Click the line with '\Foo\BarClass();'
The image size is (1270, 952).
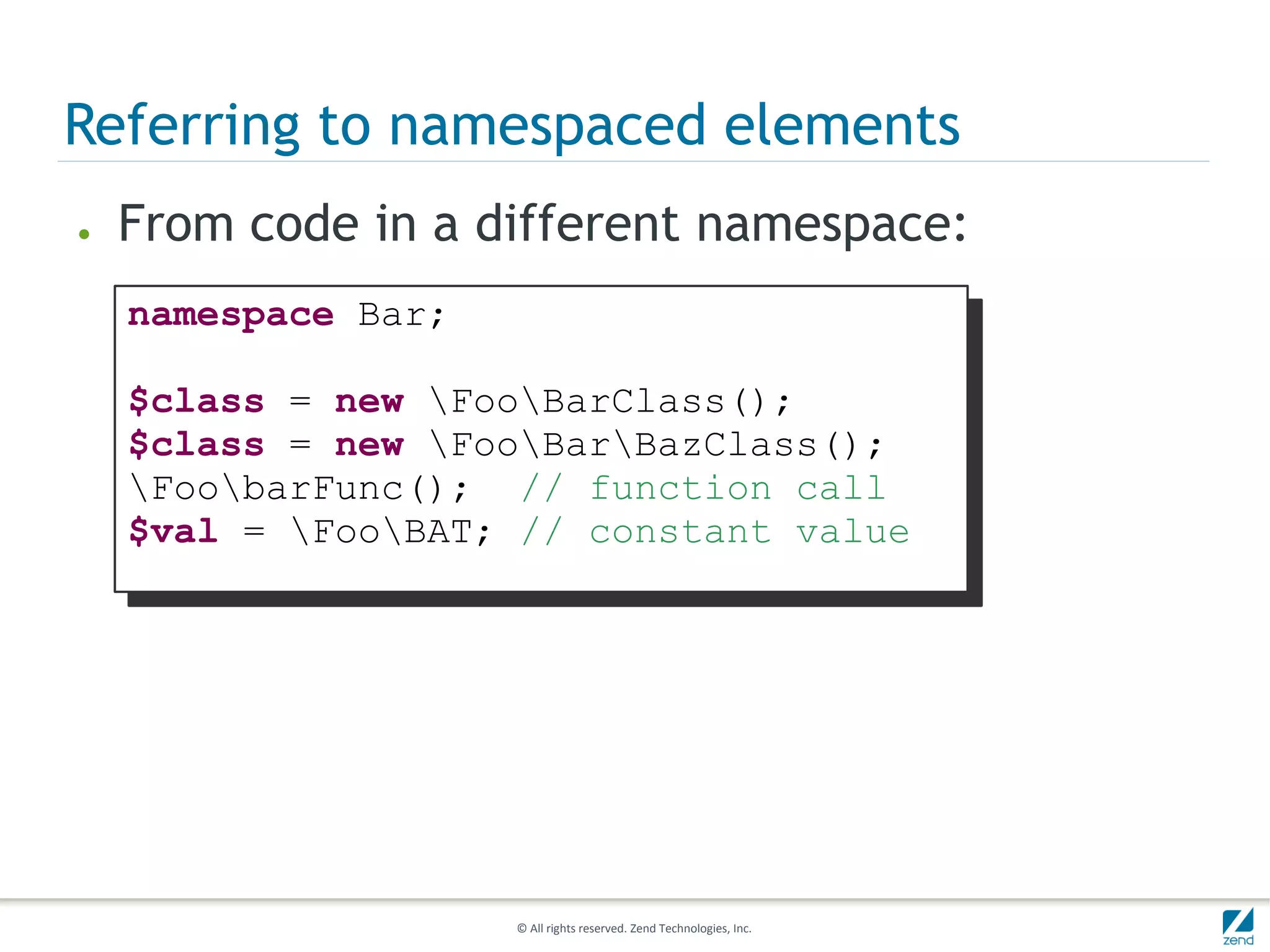[x=460, y=402]
